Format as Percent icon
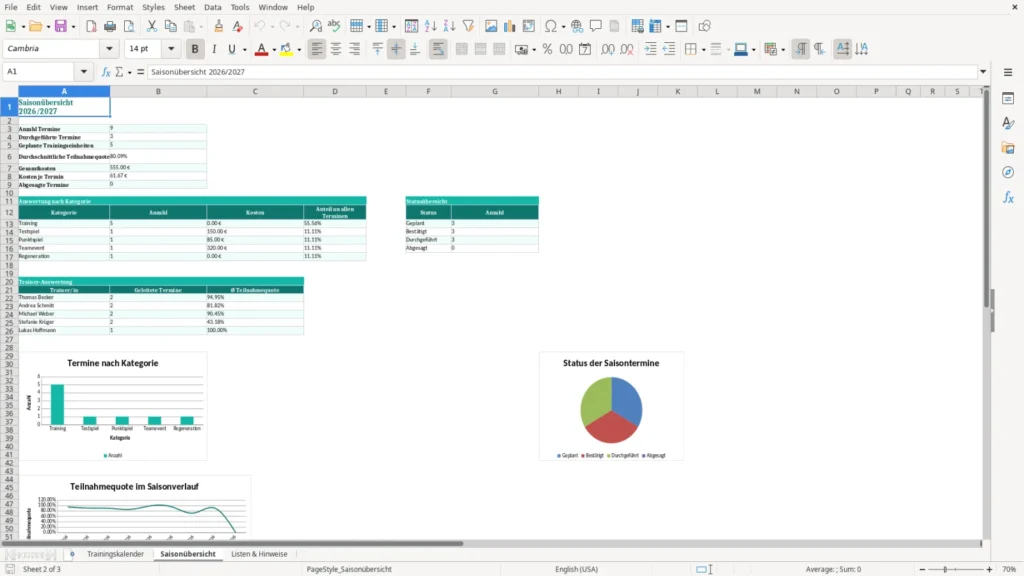 [x=547, y=49]
